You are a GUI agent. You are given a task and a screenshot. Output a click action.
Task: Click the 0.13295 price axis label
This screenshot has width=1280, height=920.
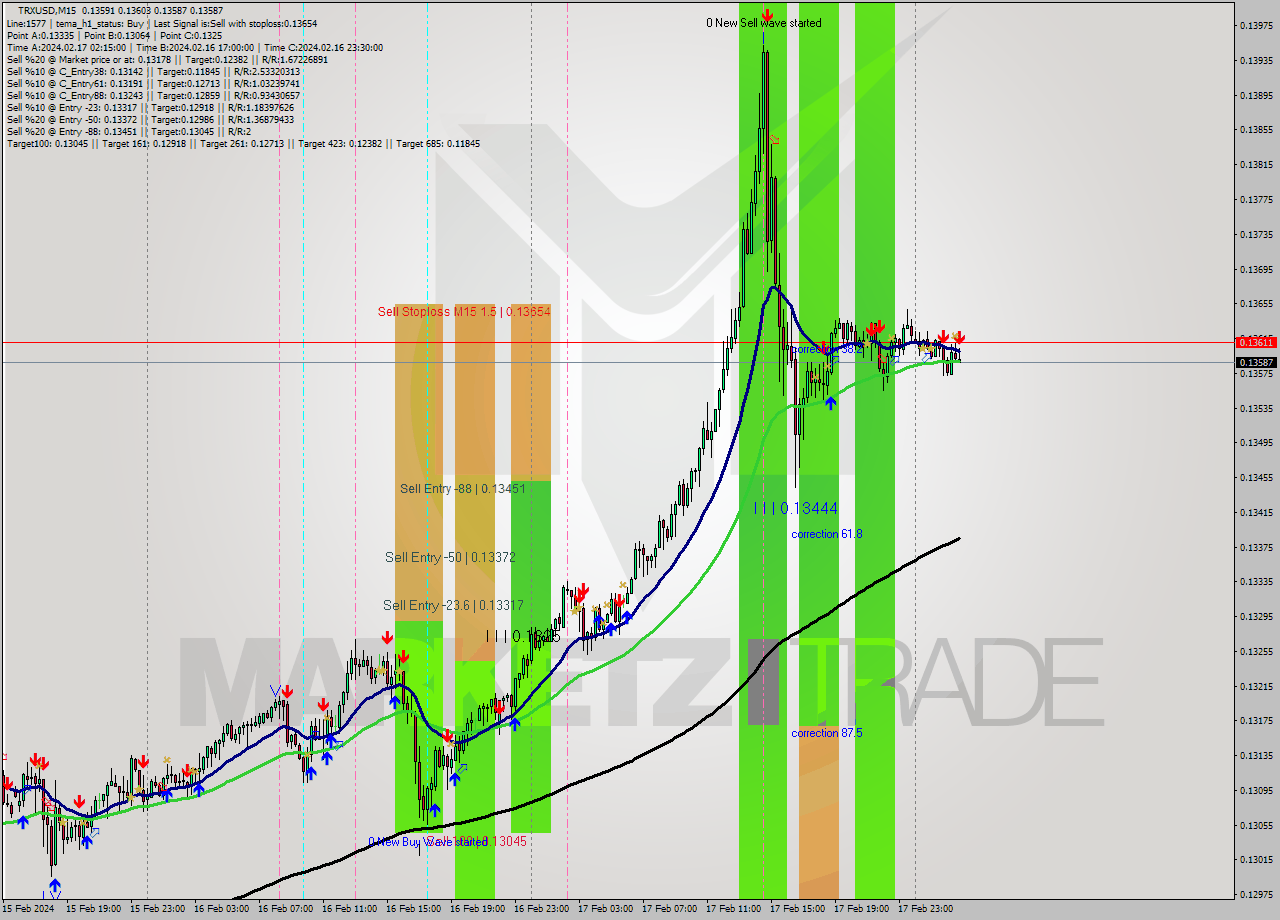(1256, 616)
